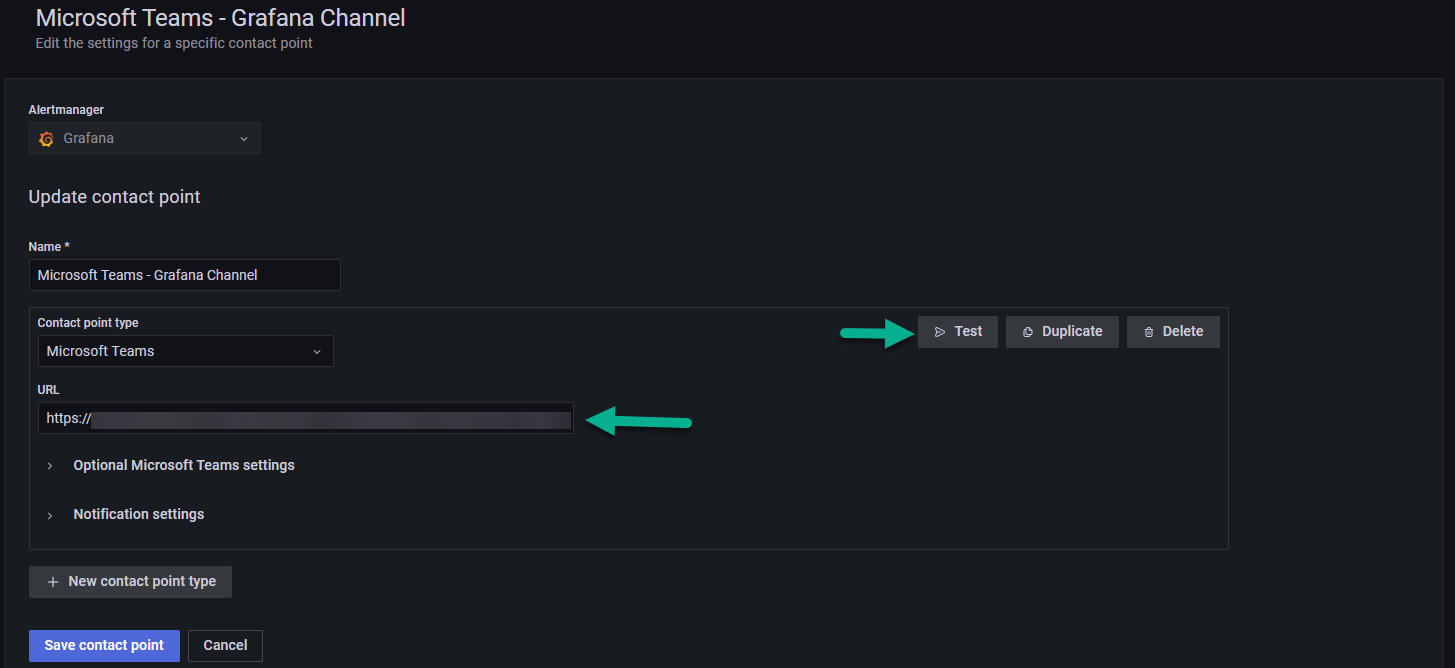Save contact point
This screenshot has height=668, width=1455.
(x=104, y=646)
